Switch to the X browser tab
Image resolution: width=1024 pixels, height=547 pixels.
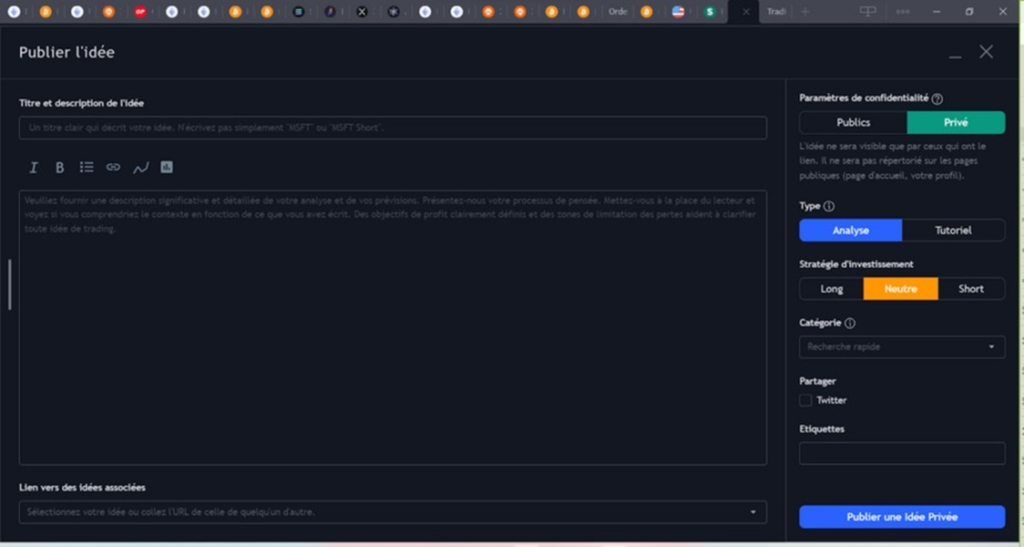362,12
